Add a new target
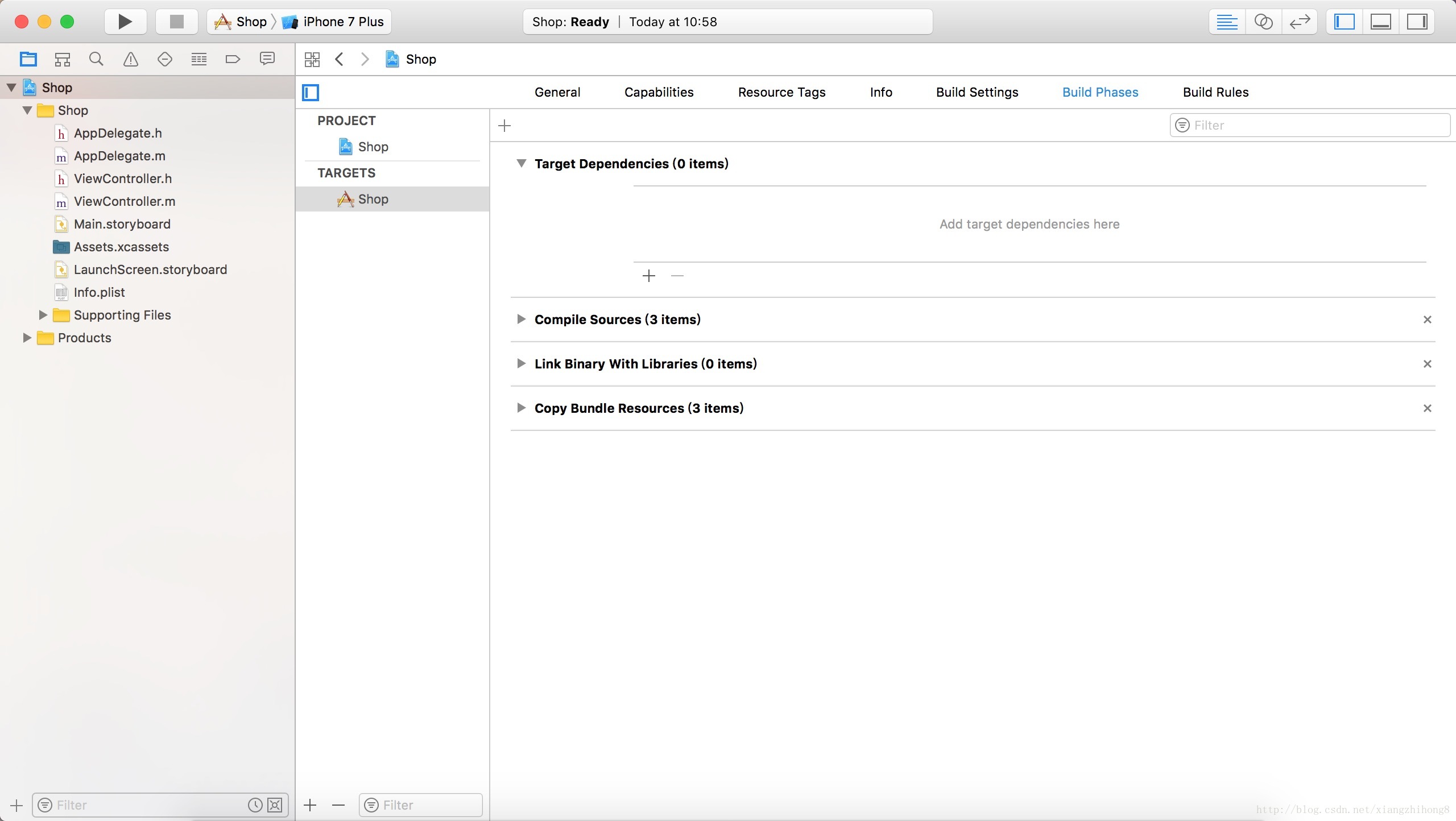The height and width of the screenshot is (821, 1456). pos(310,805)
